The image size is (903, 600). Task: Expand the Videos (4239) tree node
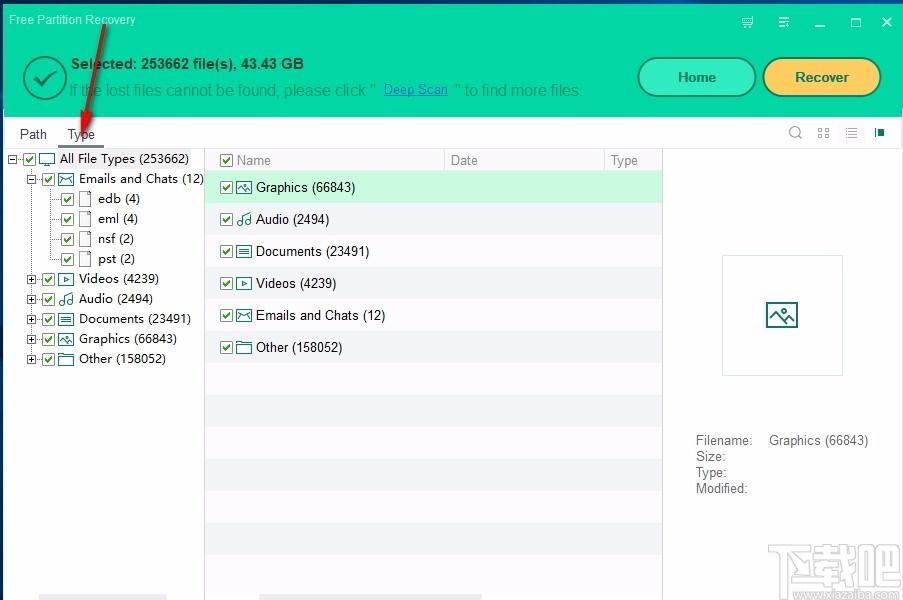[32, 279]
